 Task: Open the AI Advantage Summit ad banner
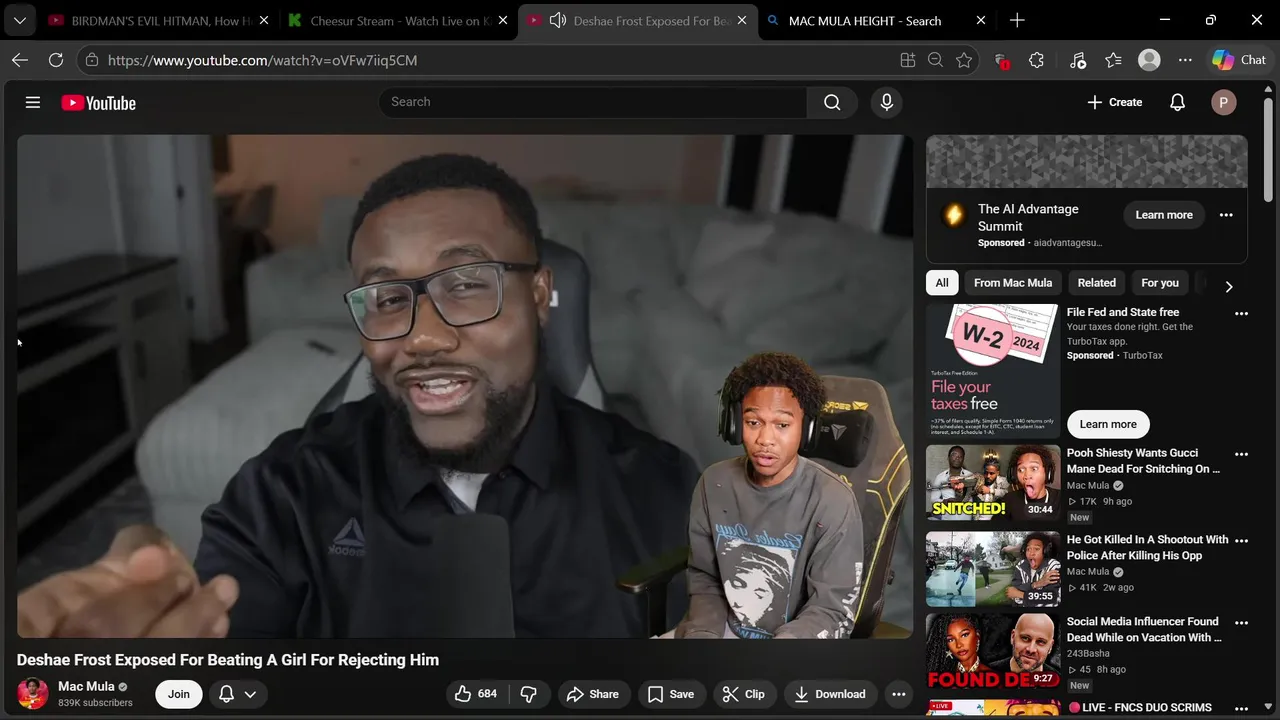point(1087,161)
